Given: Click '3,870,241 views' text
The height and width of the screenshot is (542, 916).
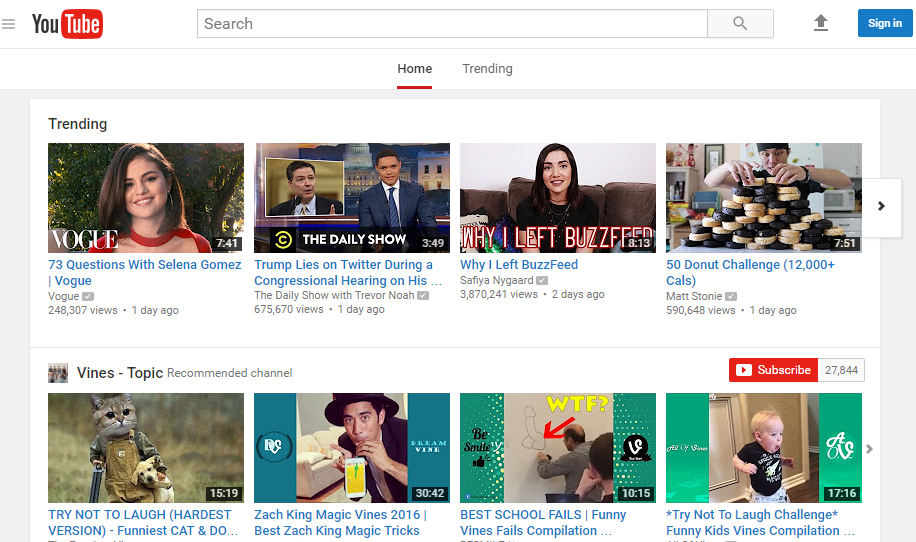Looking at the screenshot, I should point(499,294).
